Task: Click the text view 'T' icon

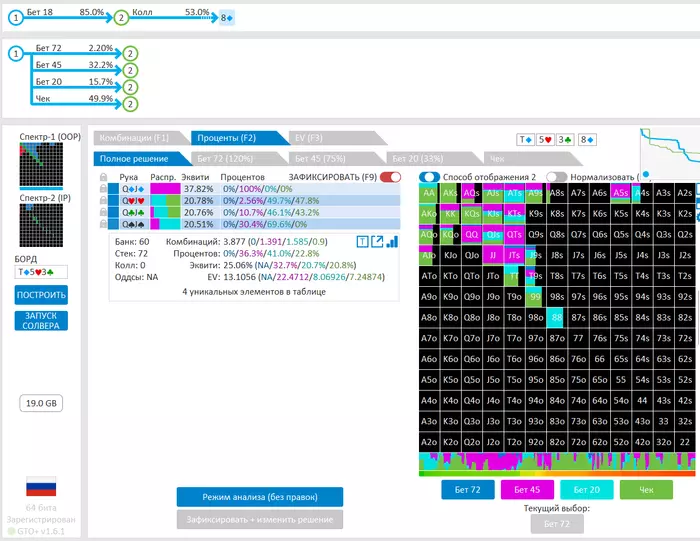Action: tap(363, 241)
